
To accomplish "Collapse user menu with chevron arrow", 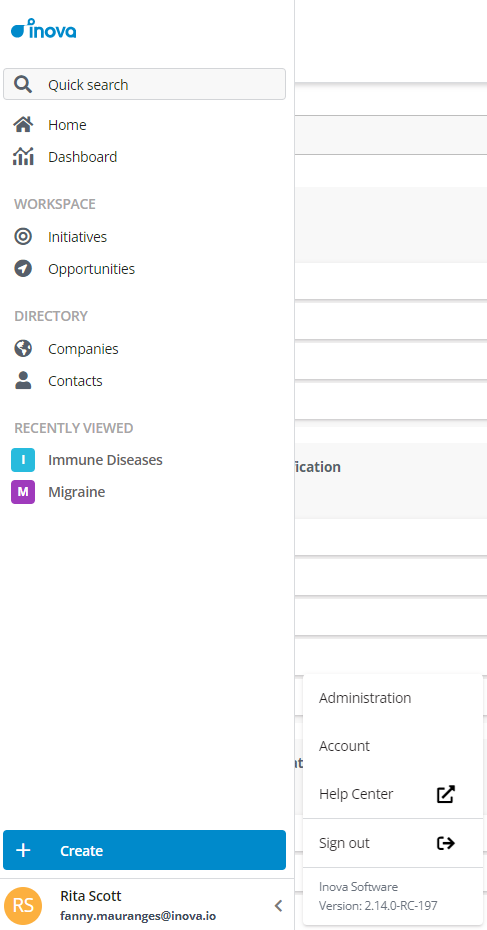I will [278, 906].
